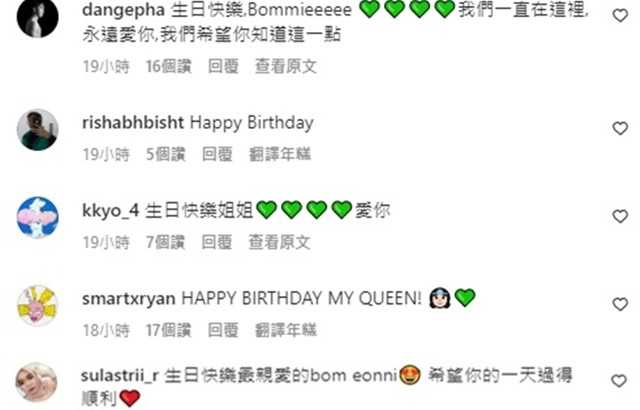Like rishabhbisht's Happy Birthday comment
640x410 pixels.
[620, 128]
